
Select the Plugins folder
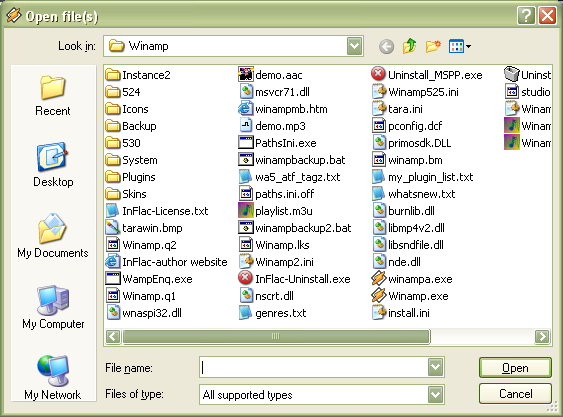tap(131, 177)
